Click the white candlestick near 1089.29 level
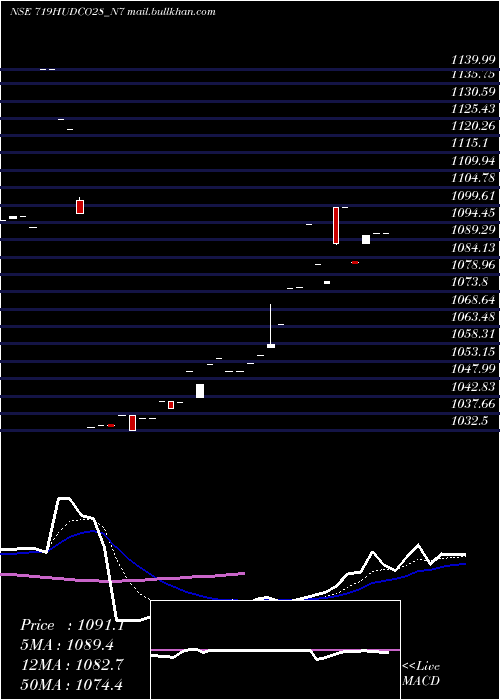Image resolution: width=500 pixels, height=700 pixels. click(x=366, y=239)
